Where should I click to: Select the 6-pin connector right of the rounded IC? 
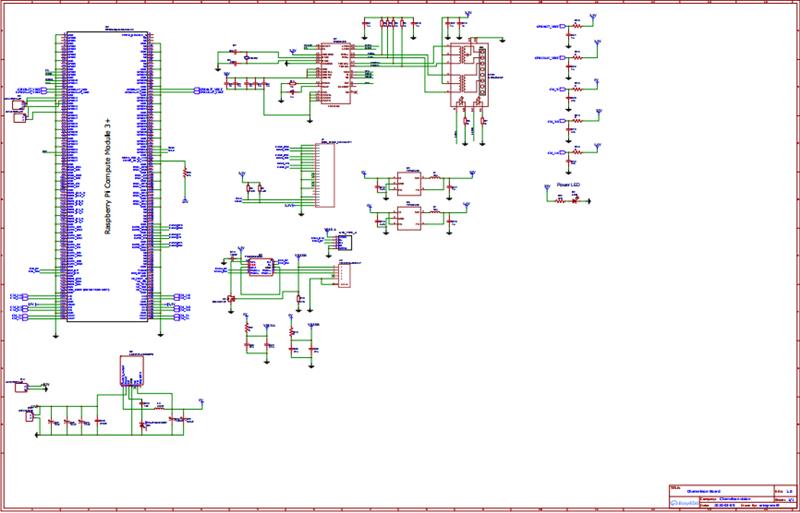click(x=344, y=276)
